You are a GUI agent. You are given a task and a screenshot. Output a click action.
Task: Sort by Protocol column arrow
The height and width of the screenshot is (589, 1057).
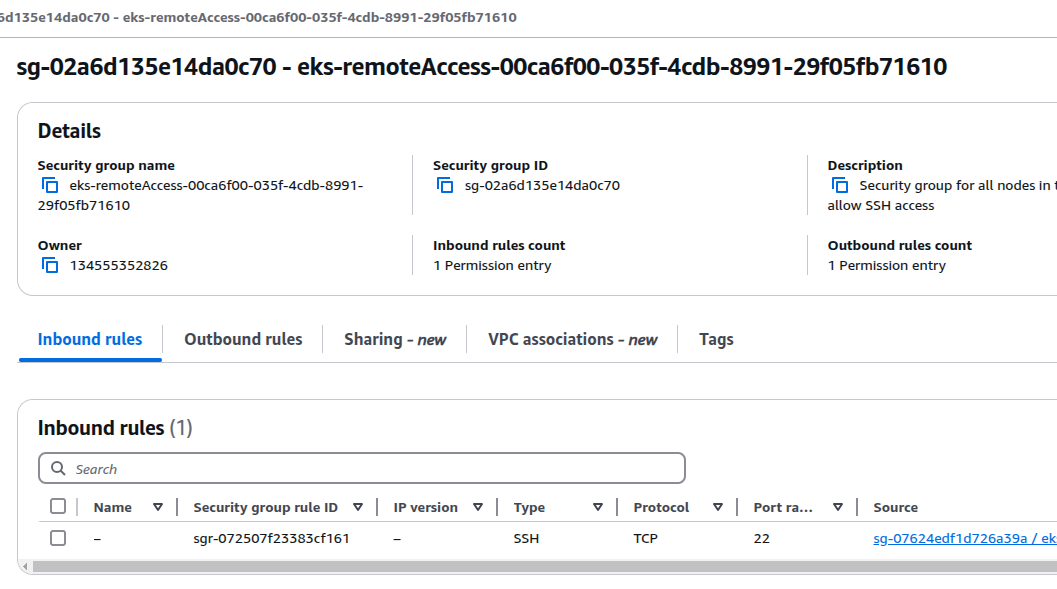[x=718, y=507]
